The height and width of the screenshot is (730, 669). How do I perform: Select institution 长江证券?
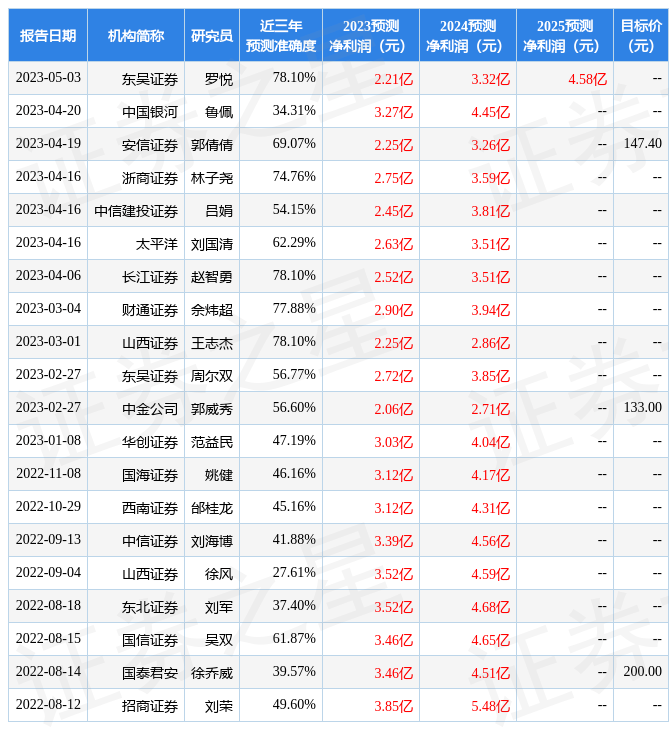pos(150,277)
